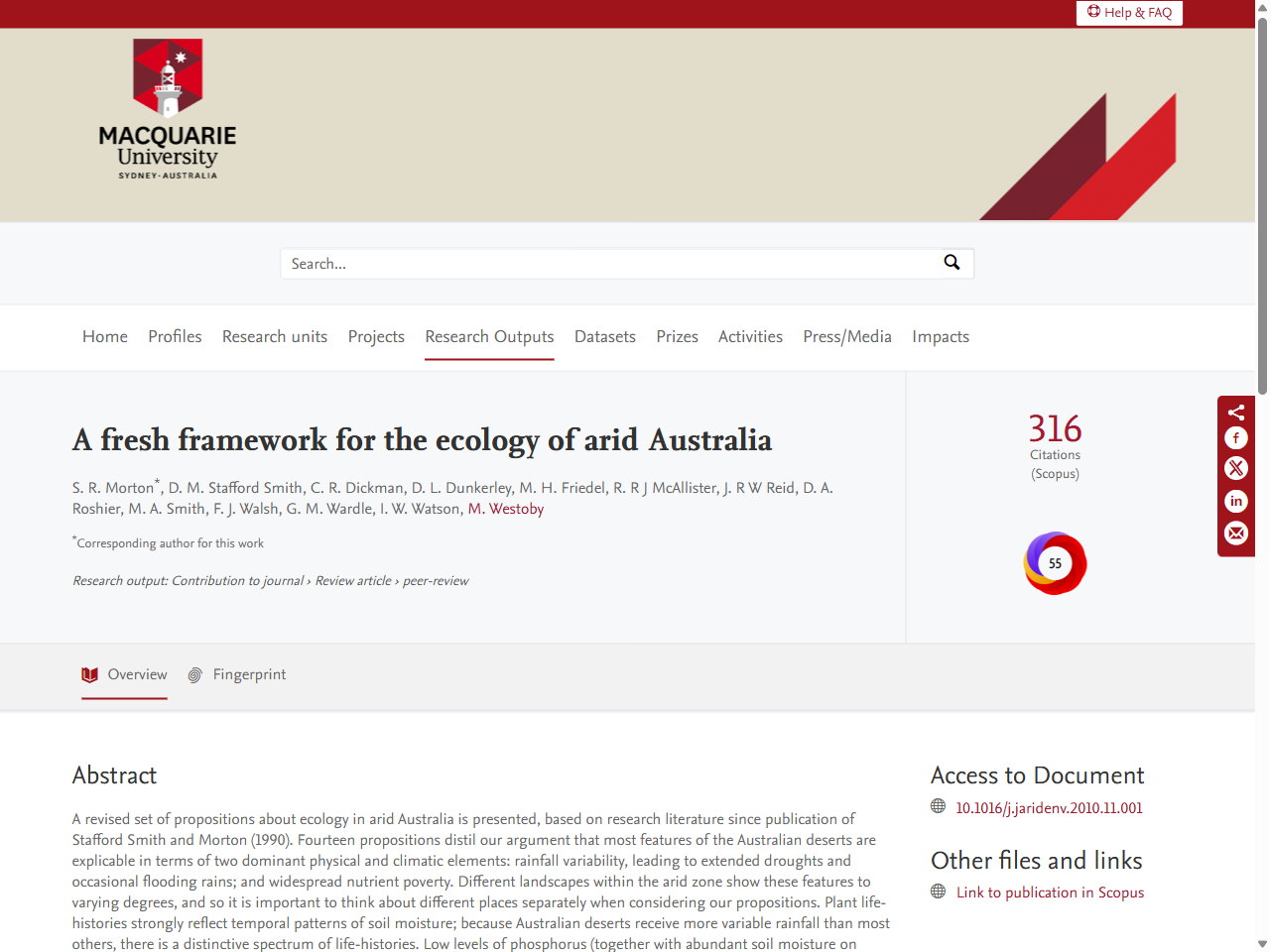The width and height of the screenshot is (1270, 952).
Task: Navigate to the Datasets section
Action: (605, 337)
